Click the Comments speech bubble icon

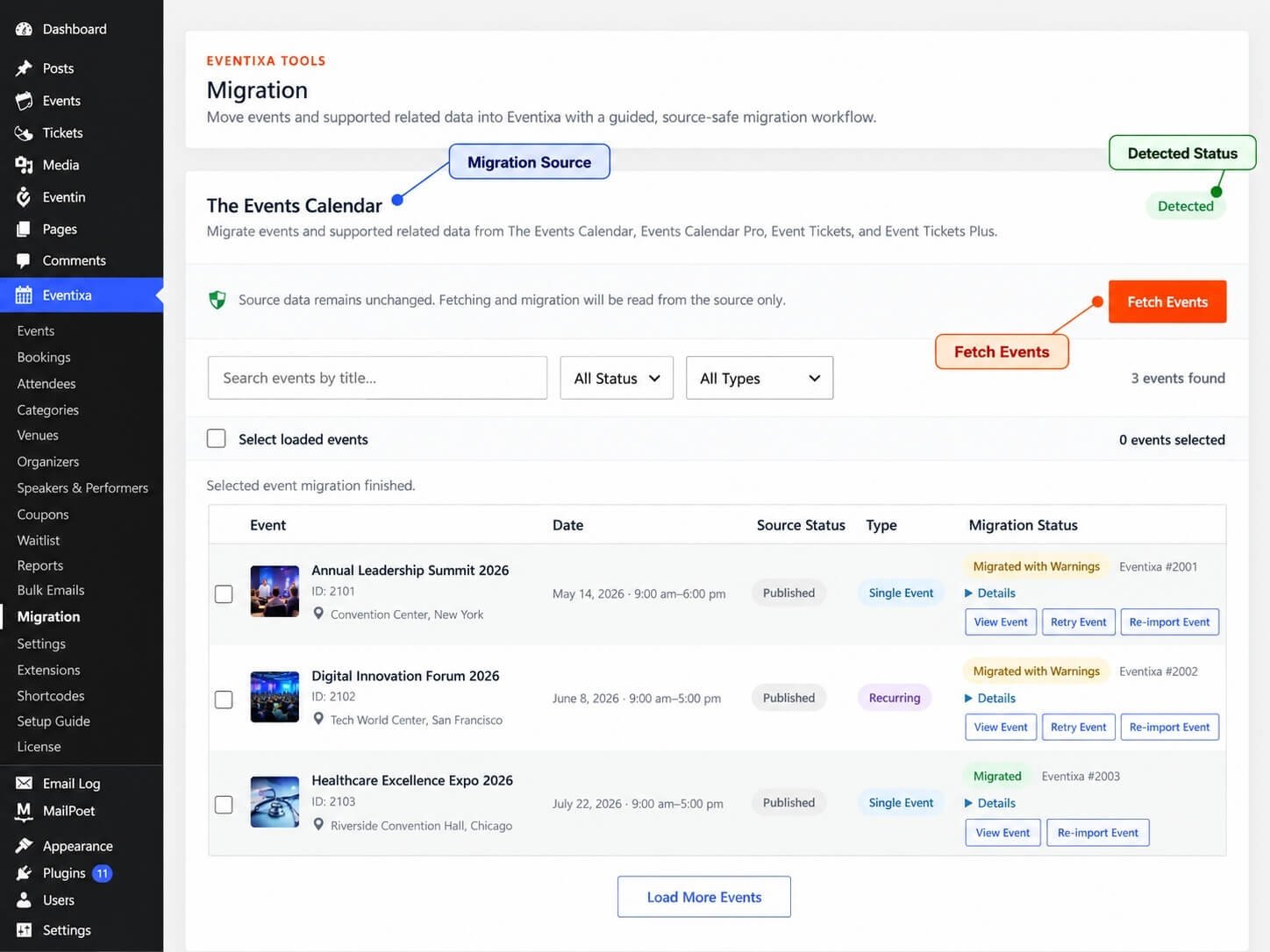click(x=24, y=260)
